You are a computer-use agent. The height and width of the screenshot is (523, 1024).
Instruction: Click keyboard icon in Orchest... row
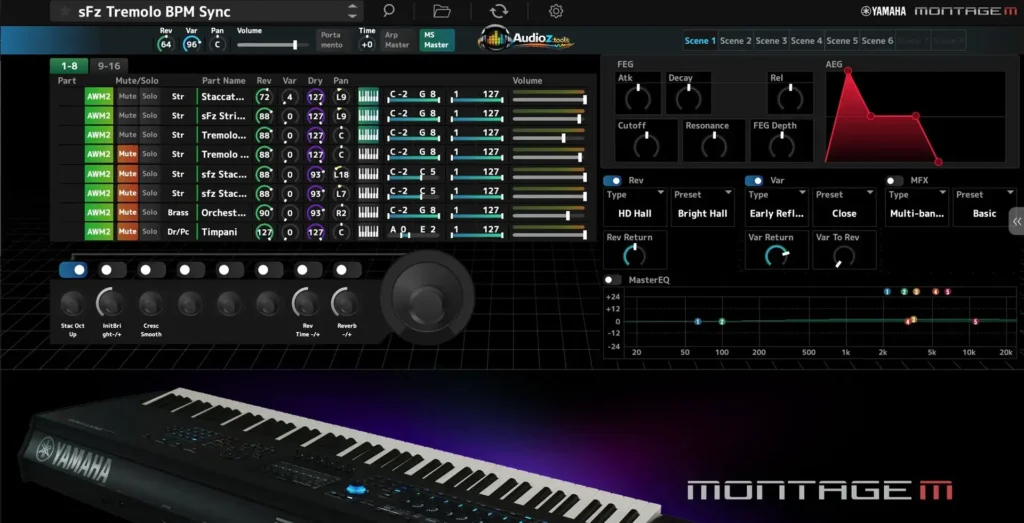[368, 212]
